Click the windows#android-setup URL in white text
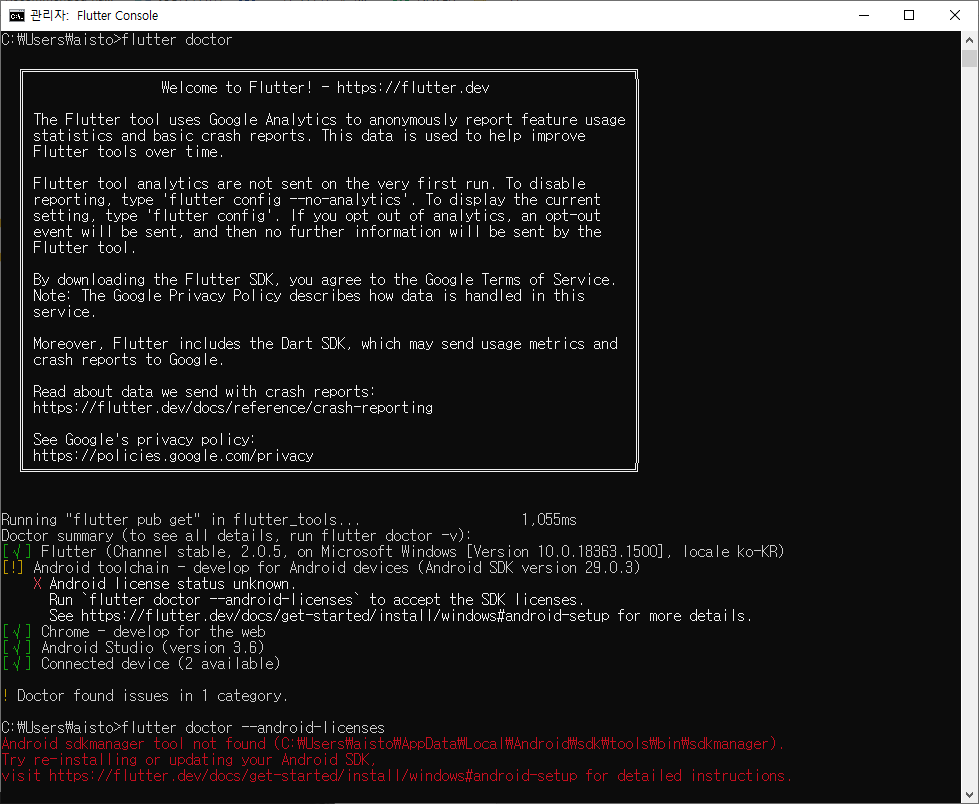This screenshot has height=804, width=979. pos(345,615)
